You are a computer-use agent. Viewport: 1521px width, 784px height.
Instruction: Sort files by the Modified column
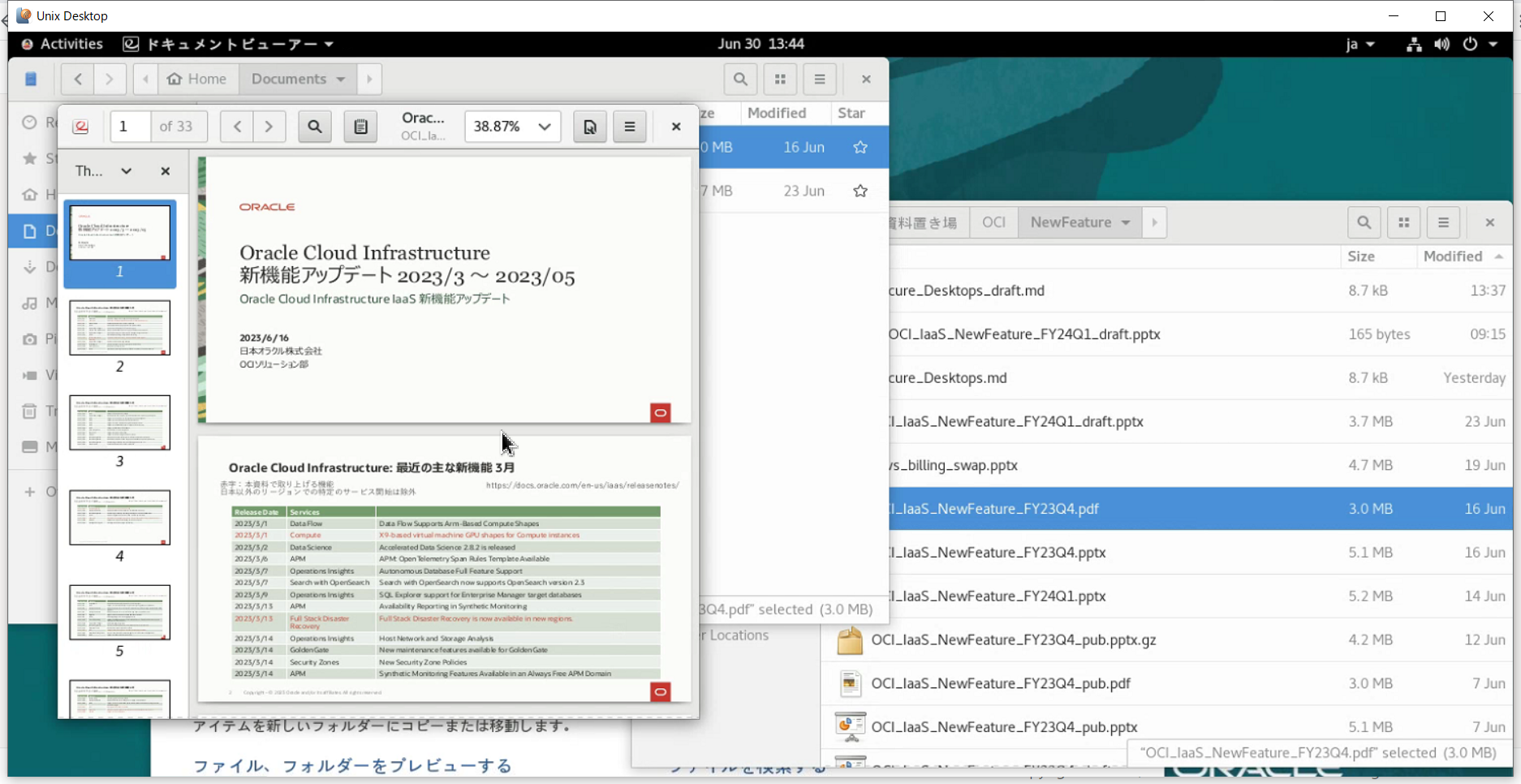(1453, 256)
